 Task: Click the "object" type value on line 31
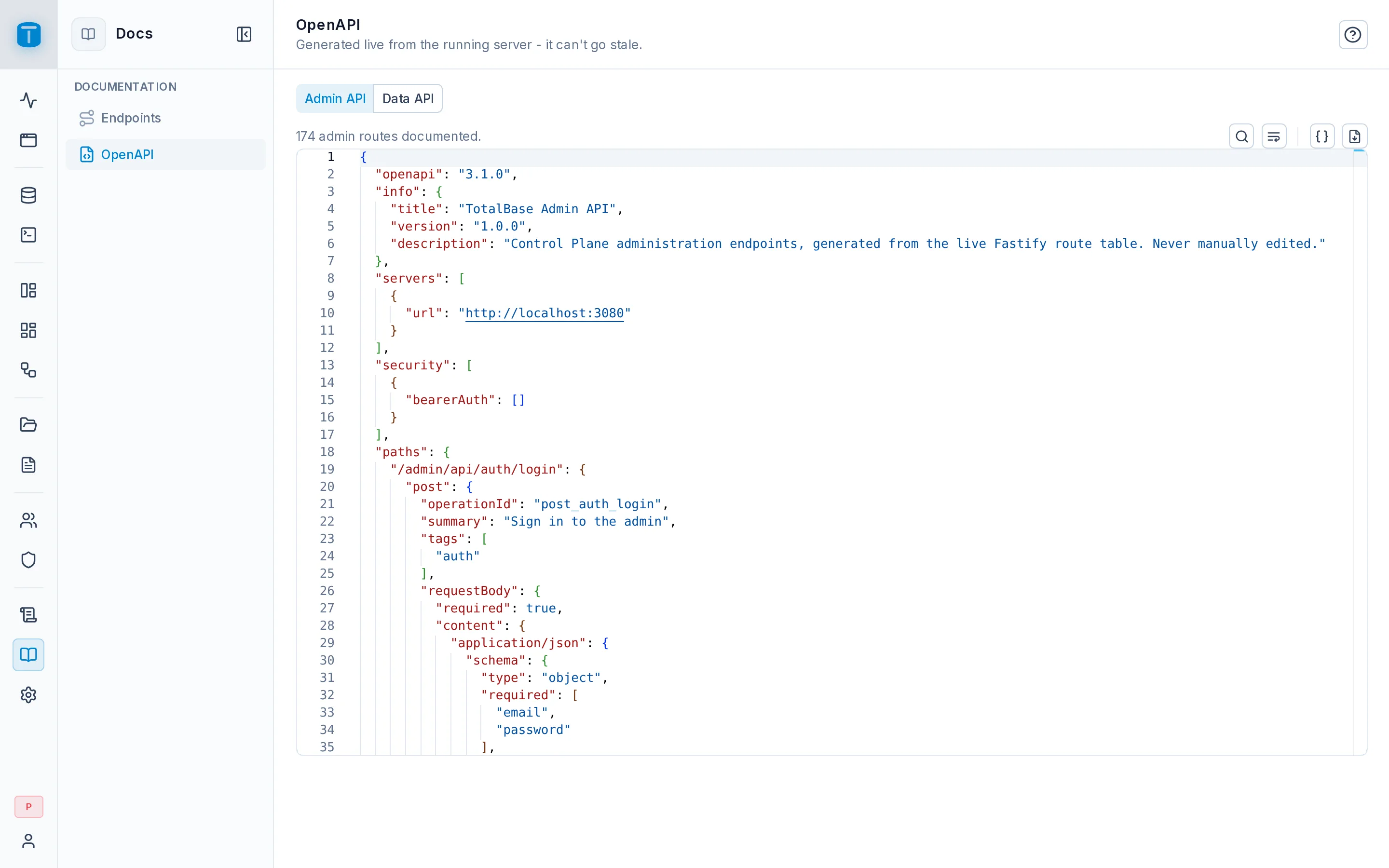(x=571, y=678)
